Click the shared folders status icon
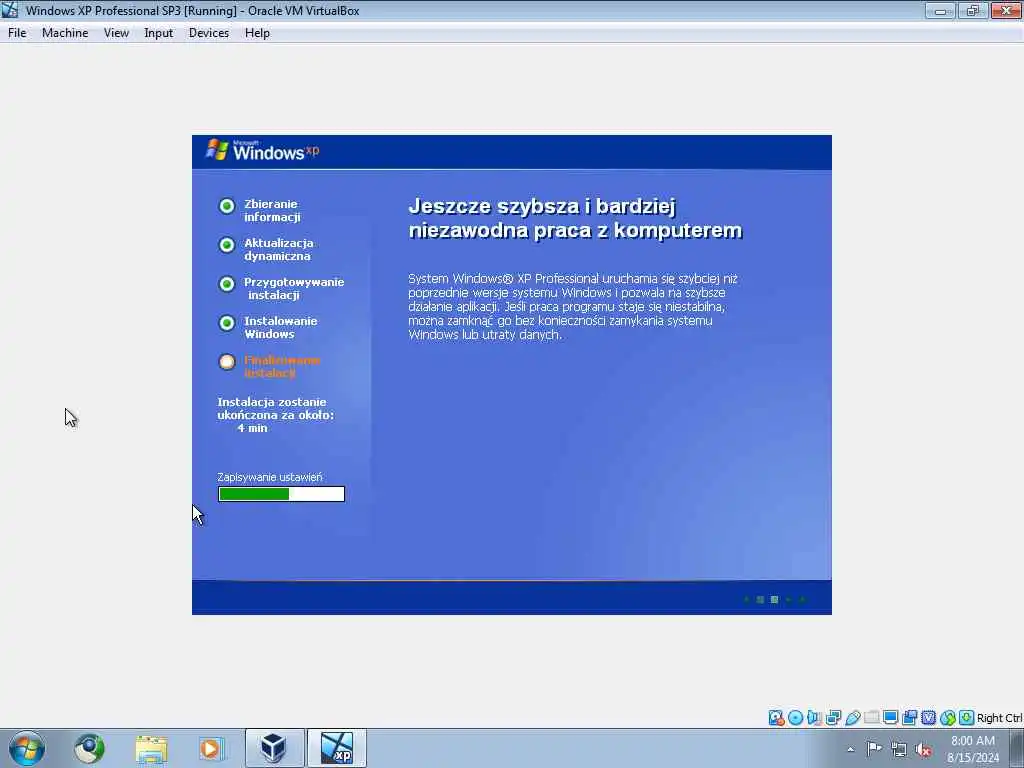1024x768 pixels. pyautogui.click(x=871, y=718)
